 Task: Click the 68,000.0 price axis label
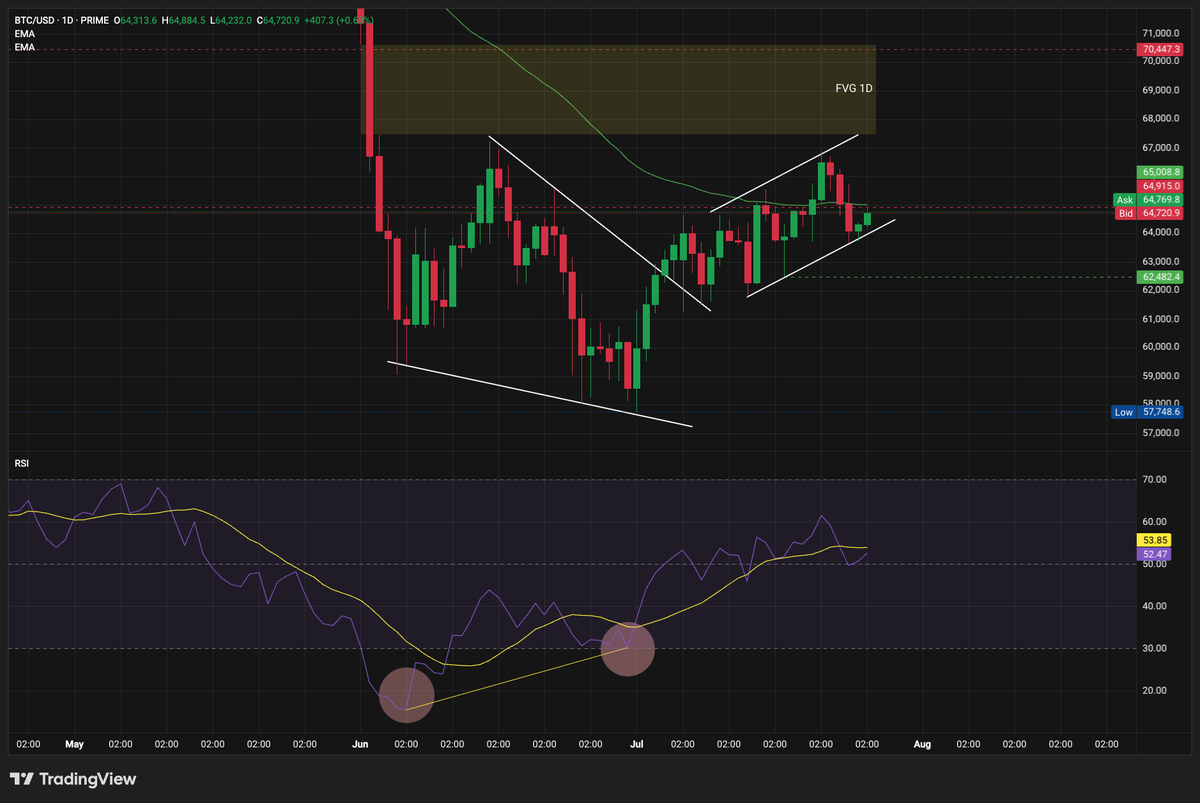click(1162, 118)
